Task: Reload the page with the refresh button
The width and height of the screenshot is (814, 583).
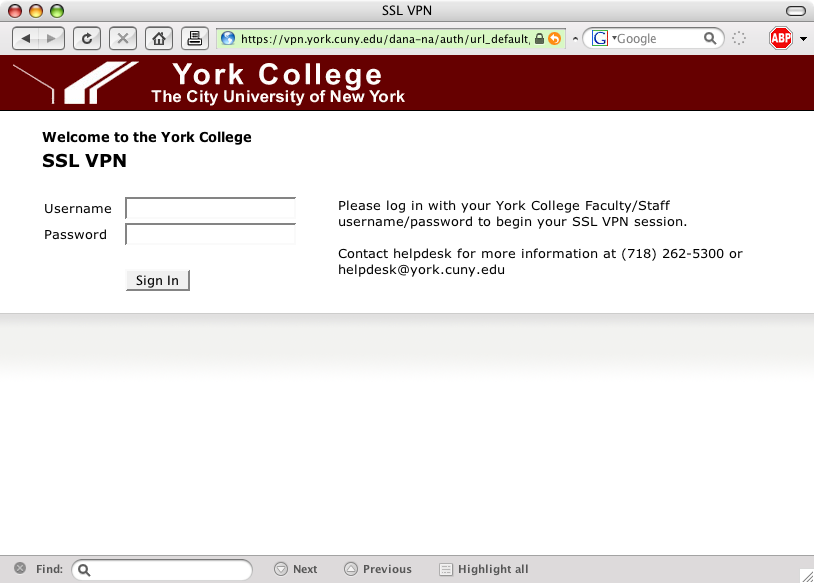Action: (87, 38)
